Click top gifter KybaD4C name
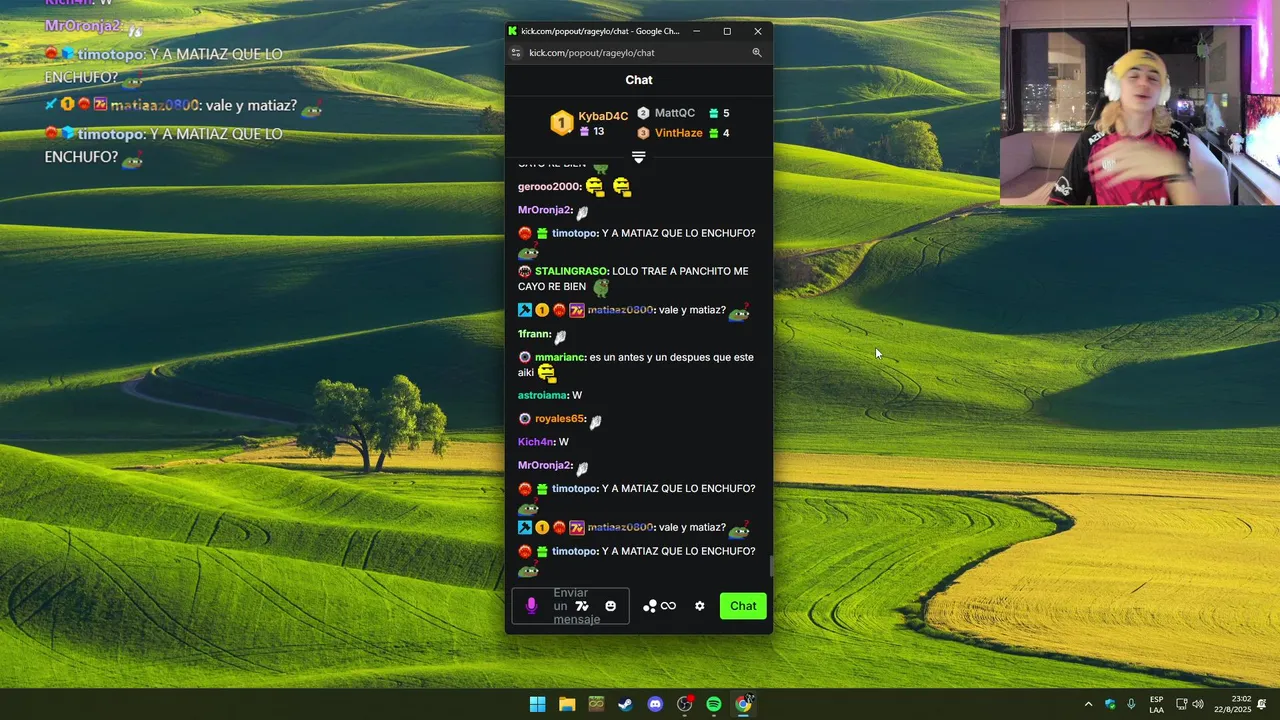Screen dimensions: 1280x720 pos(603,116)
